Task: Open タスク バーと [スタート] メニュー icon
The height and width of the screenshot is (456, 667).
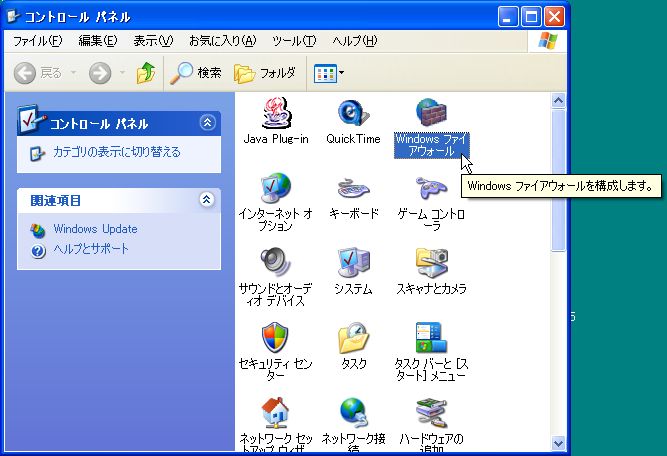Action: click(431, 337)
